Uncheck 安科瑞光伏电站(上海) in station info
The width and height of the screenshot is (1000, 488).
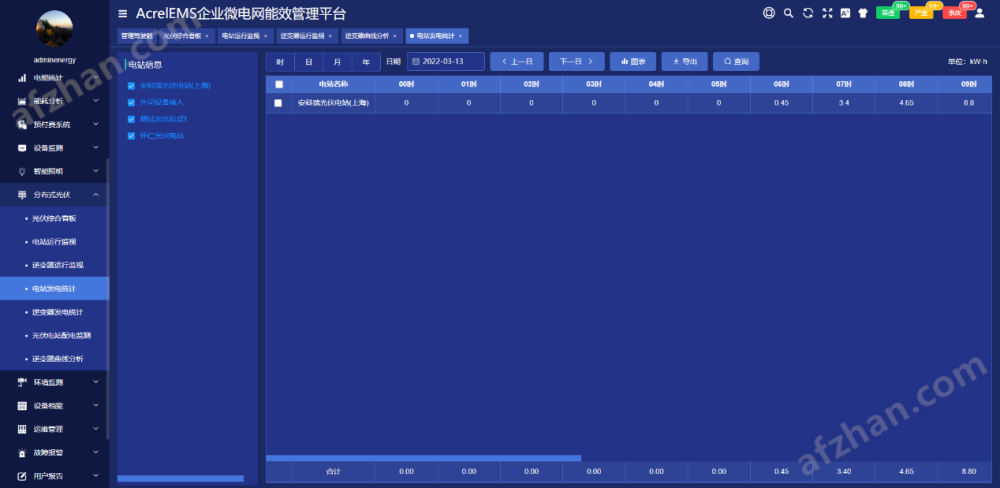click(131, 85)
